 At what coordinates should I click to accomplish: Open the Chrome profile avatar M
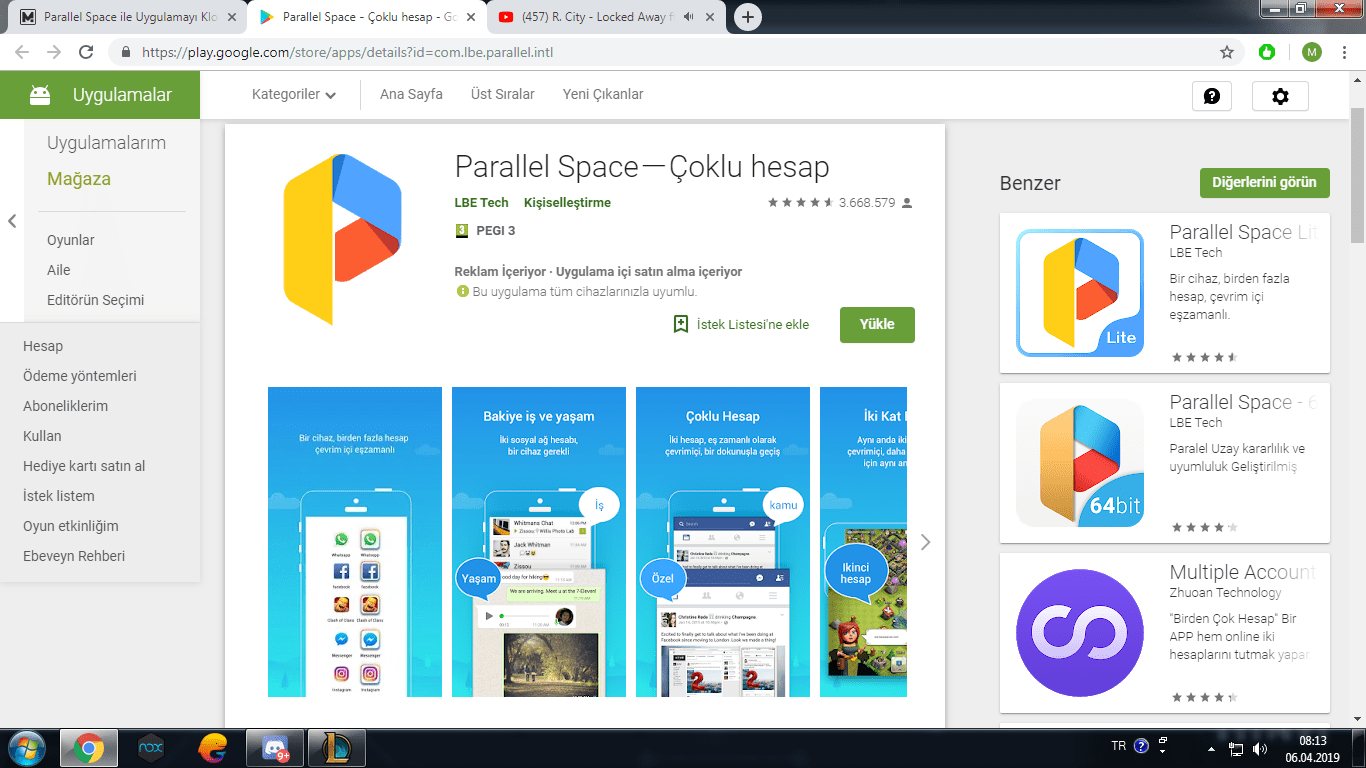[x=1312, y=52]
